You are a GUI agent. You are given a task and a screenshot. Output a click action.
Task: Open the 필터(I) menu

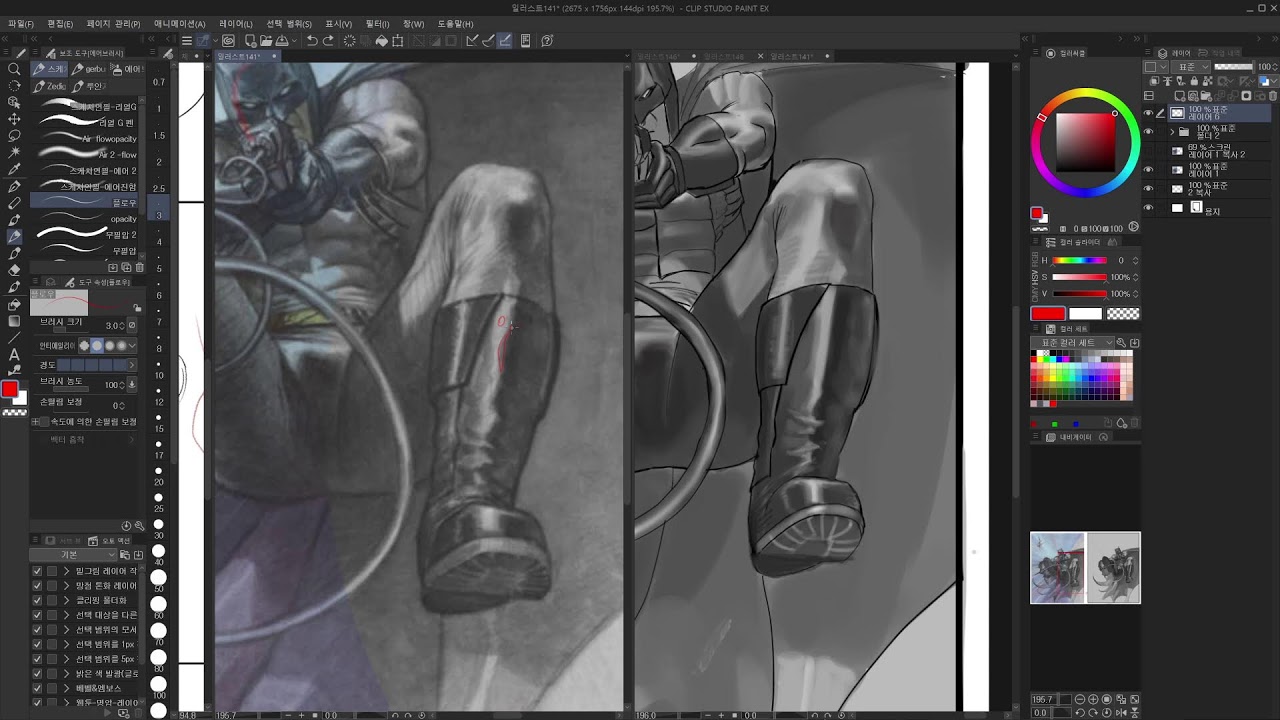point(377,23)
